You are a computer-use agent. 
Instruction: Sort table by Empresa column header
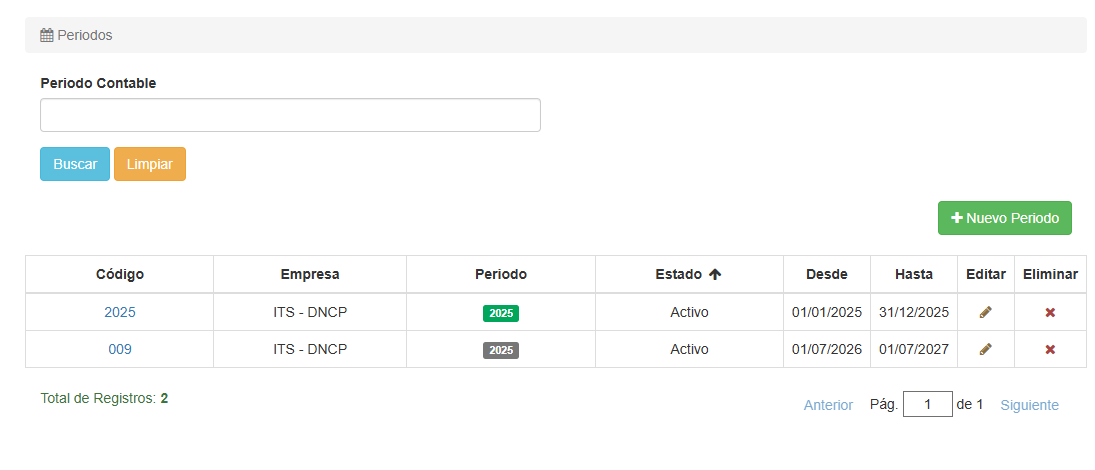[x=310, y=274]
